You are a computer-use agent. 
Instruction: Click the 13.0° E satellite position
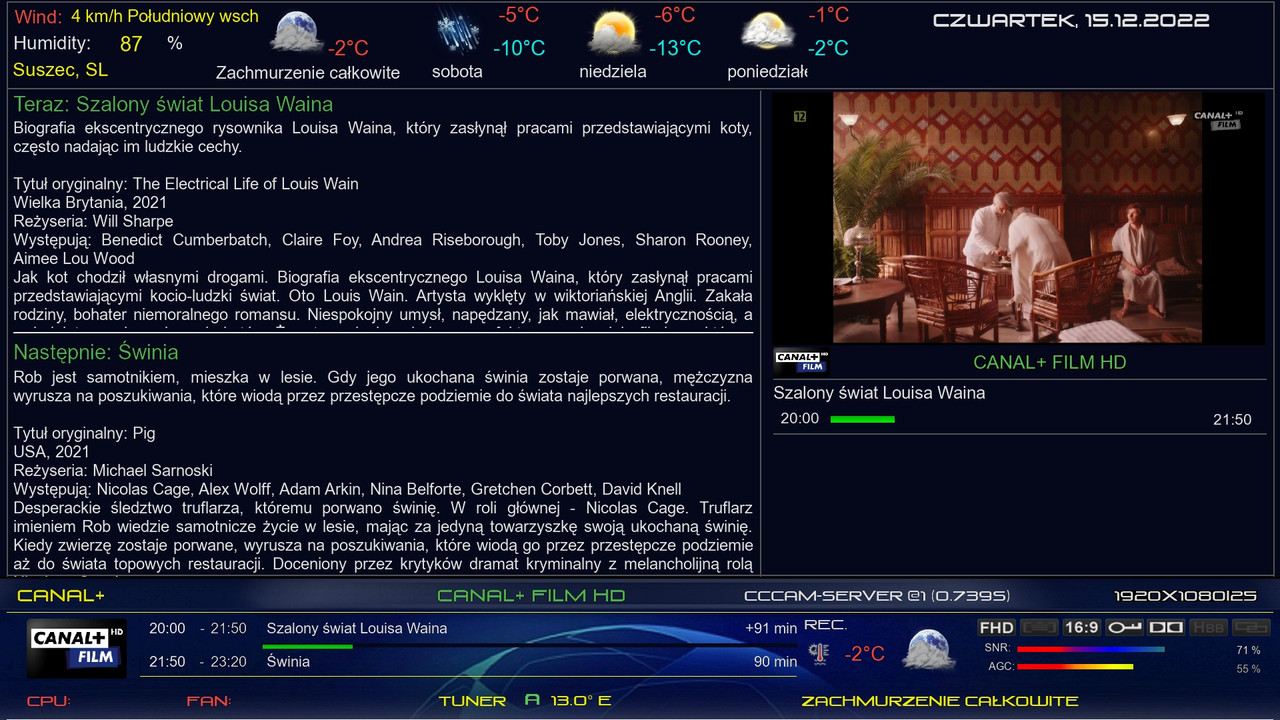click(x=581, y=701)
